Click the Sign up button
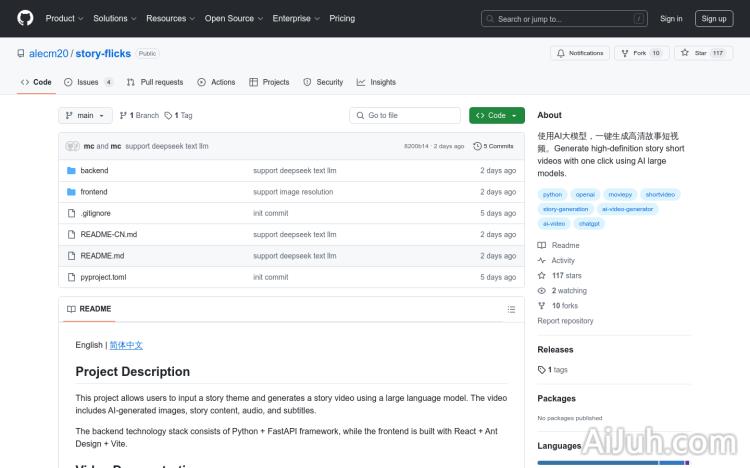The width and height of the screenshot is (750, 468). coord(714,18)
